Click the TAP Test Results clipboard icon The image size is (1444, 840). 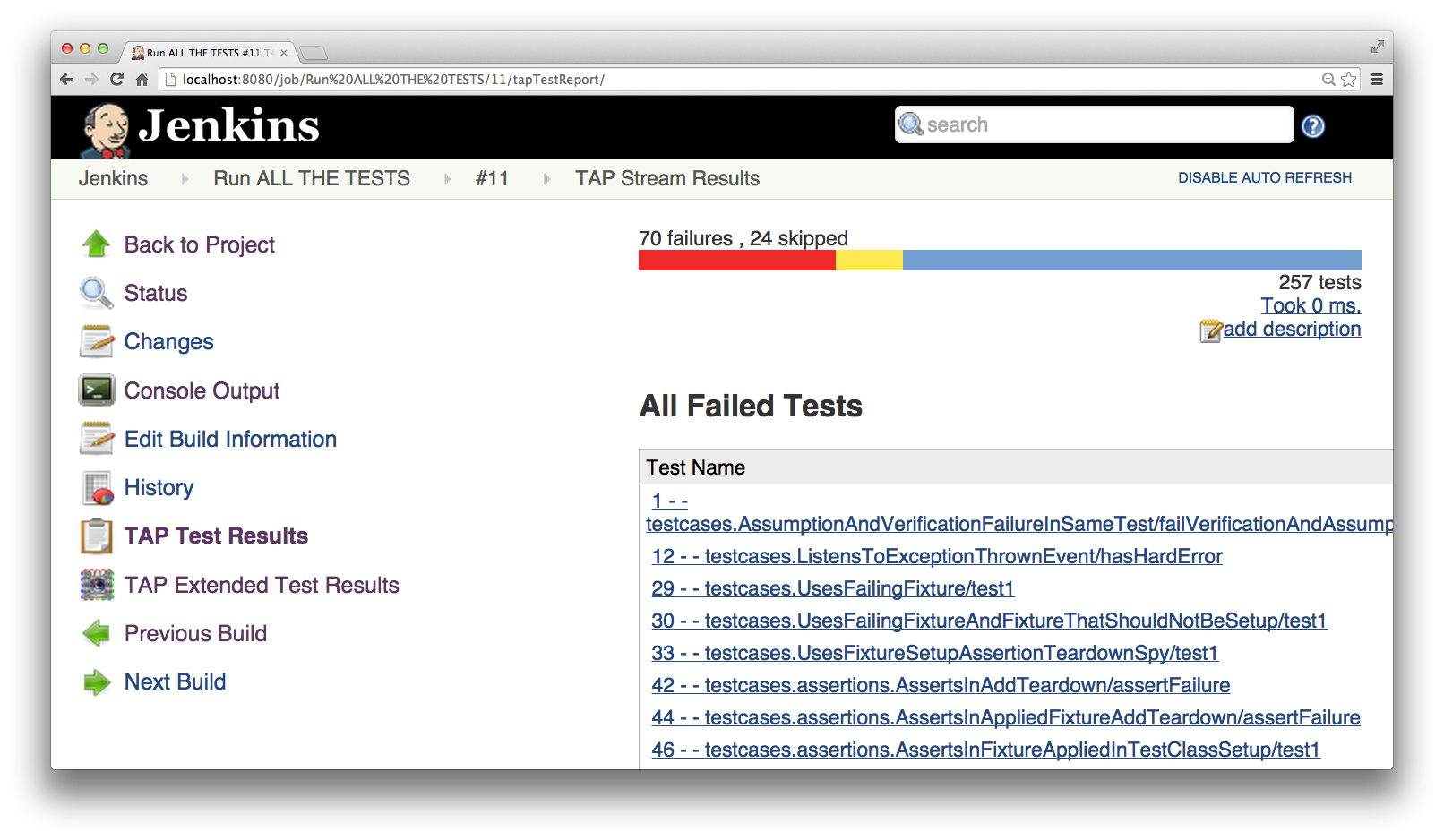96,536
